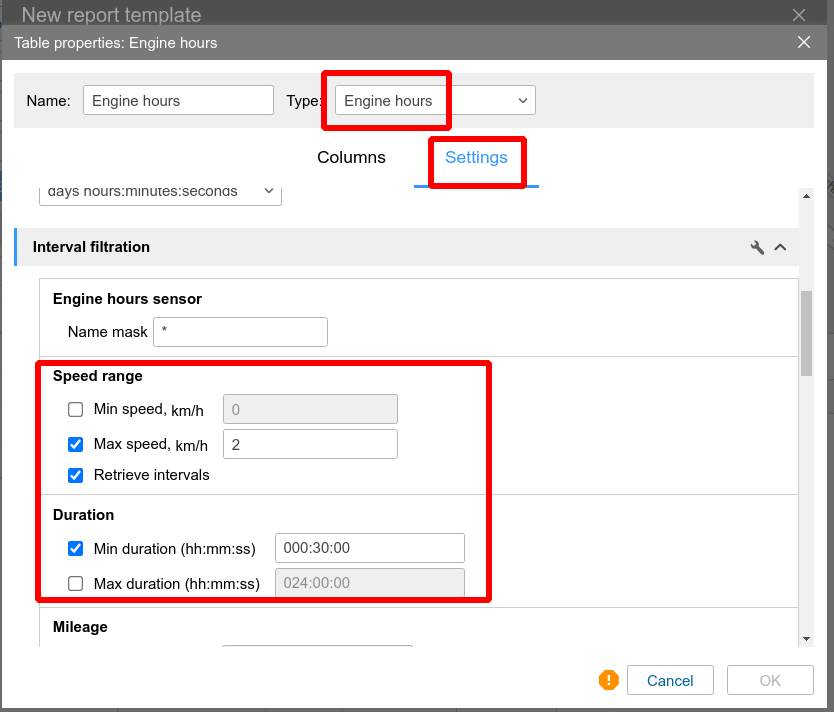Select the Settings tab
Viewport: 834px width, 712px height.
pyautogui.click(x=476, y=158)
